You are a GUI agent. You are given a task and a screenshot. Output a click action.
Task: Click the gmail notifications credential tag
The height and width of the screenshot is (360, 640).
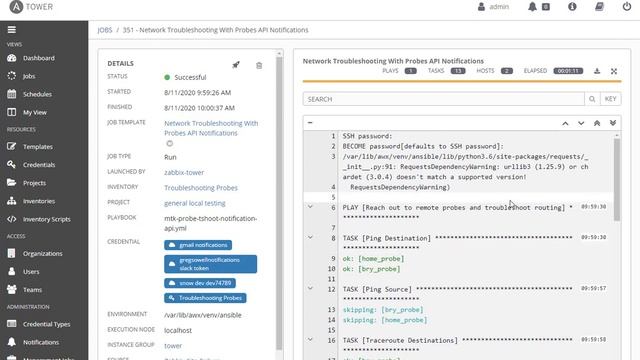pos(198,245)
